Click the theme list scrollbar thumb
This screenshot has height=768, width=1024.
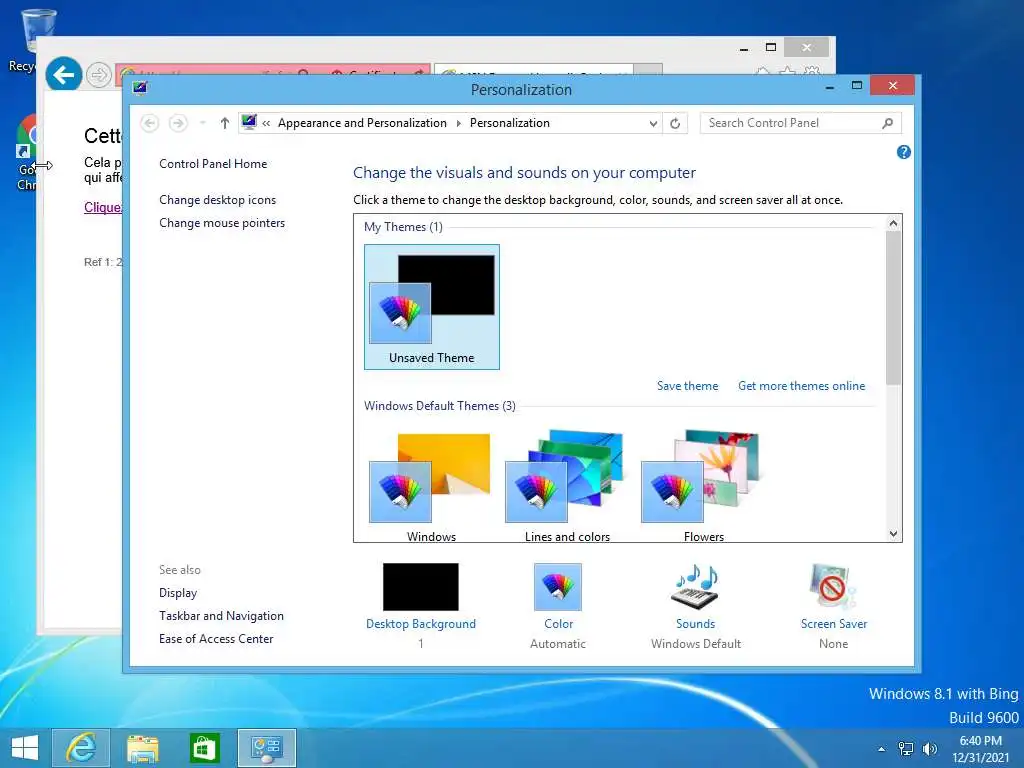(893, 308)
